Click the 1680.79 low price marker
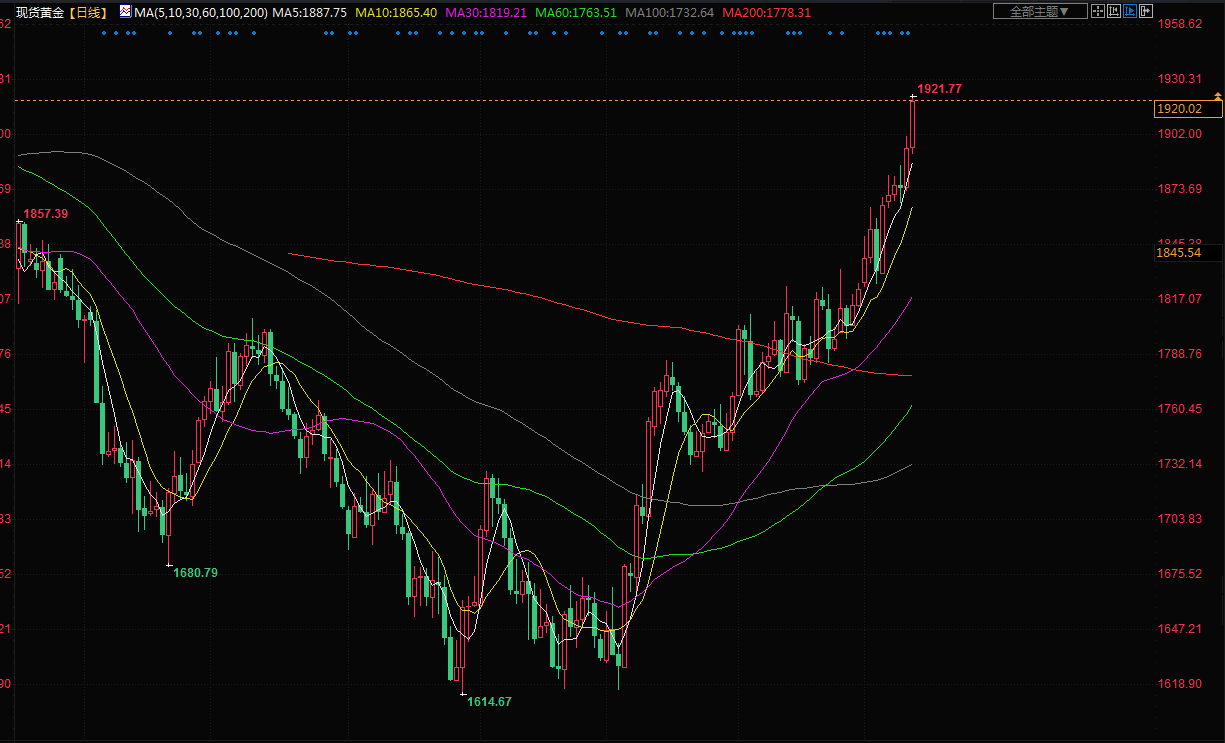Image resolution: width=1225 pixels, height=743 pixels. point(195,573)
